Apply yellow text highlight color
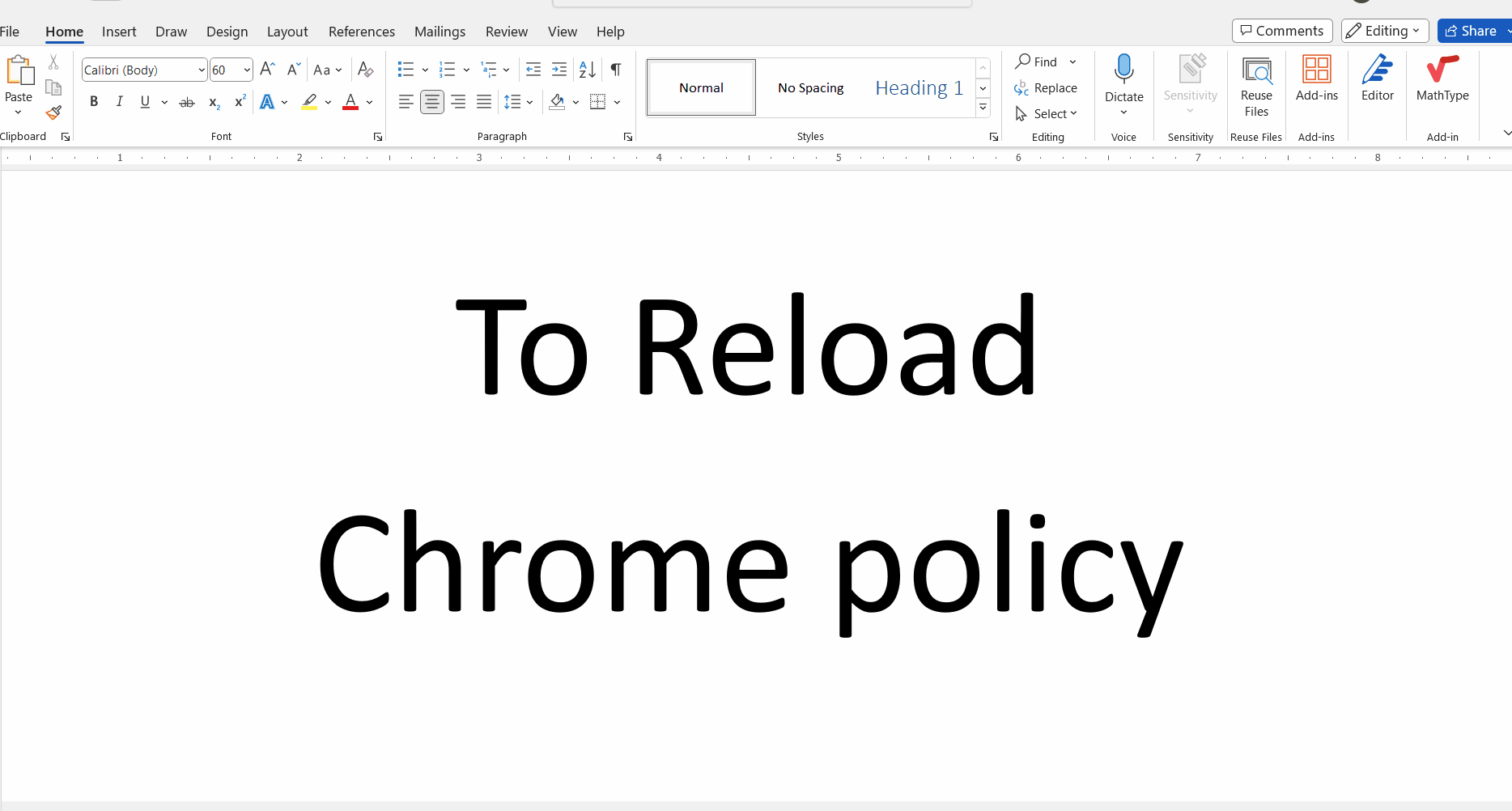The image size is (1512, 811). tap(309, 102)
